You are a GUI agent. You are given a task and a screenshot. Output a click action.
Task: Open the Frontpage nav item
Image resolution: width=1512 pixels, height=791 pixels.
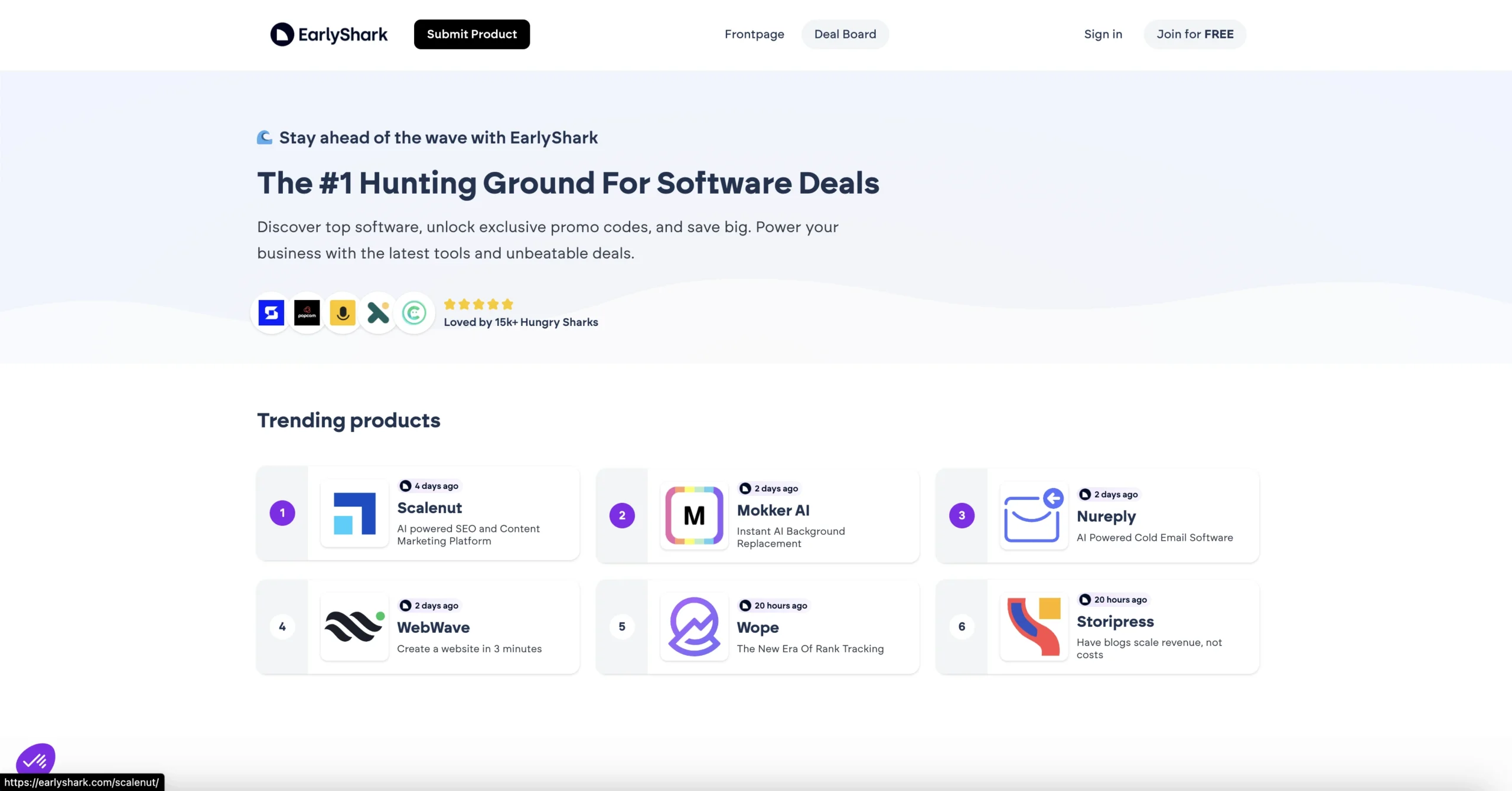[x=754, y=34]
